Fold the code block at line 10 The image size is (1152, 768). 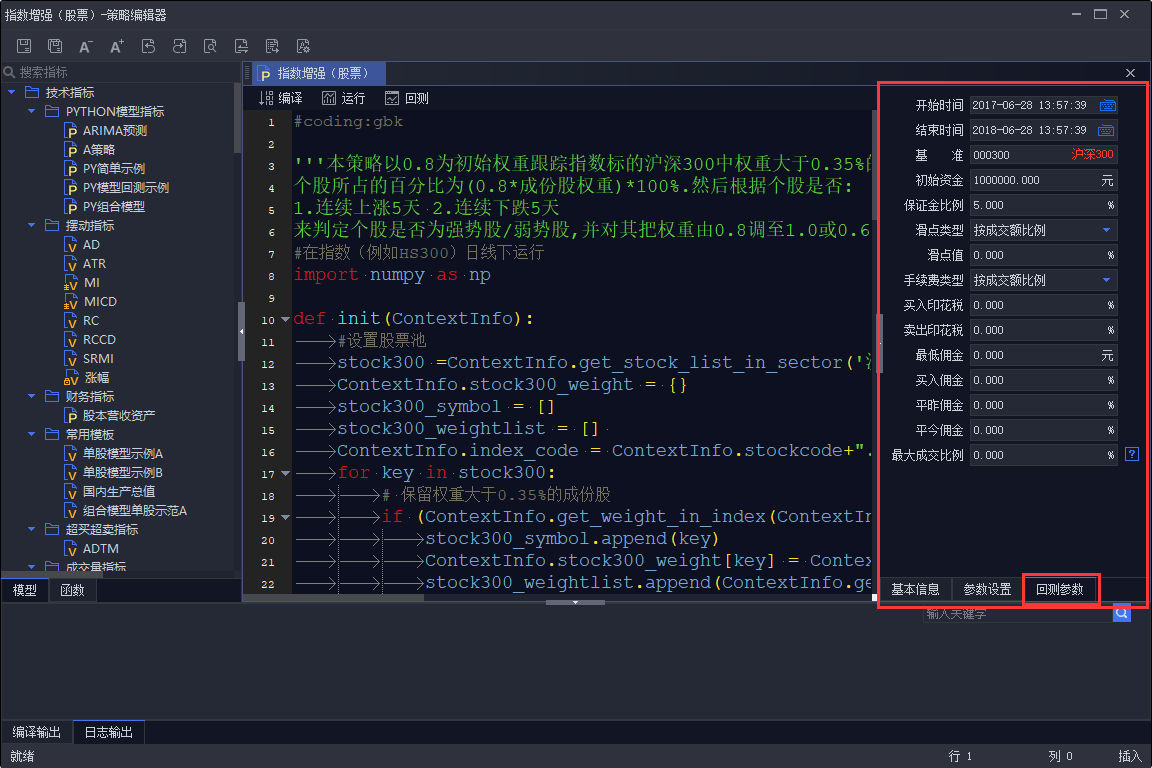point(286,320)
